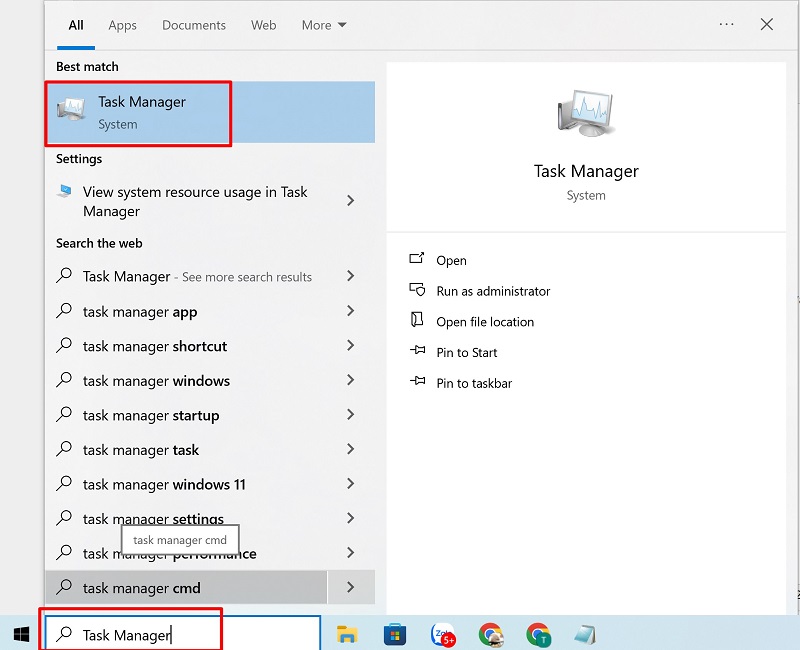The image size is (800, 650).
Task: Expand the task manager cmd suggestion
Action: (351, 588)
